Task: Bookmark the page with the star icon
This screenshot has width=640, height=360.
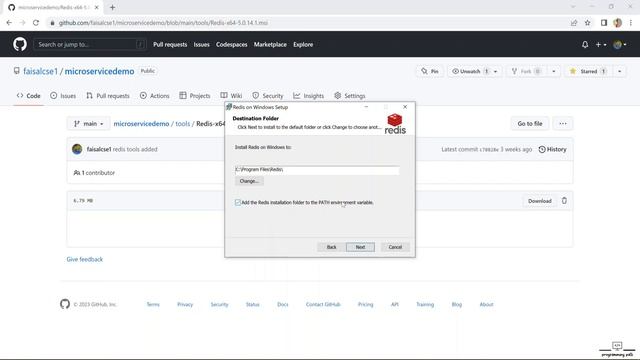Action: click(587, 23)
